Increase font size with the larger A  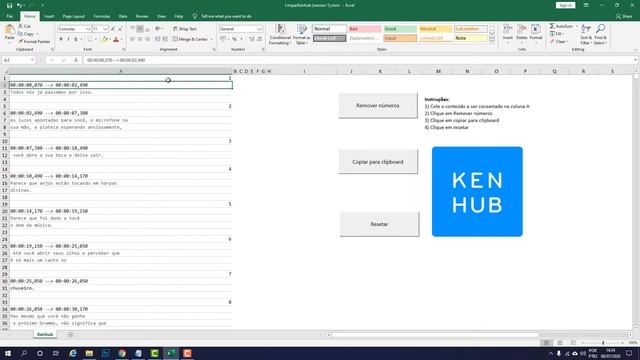pyautogui.click(x=113, y=29)
